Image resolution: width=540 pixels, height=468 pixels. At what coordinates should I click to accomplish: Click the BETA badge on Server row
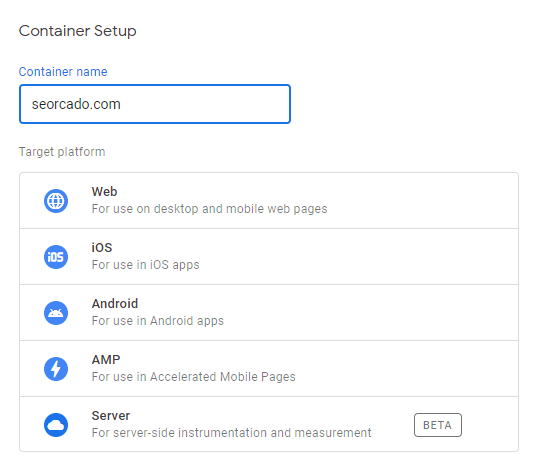pyautogui.click(x=438, y=425)
